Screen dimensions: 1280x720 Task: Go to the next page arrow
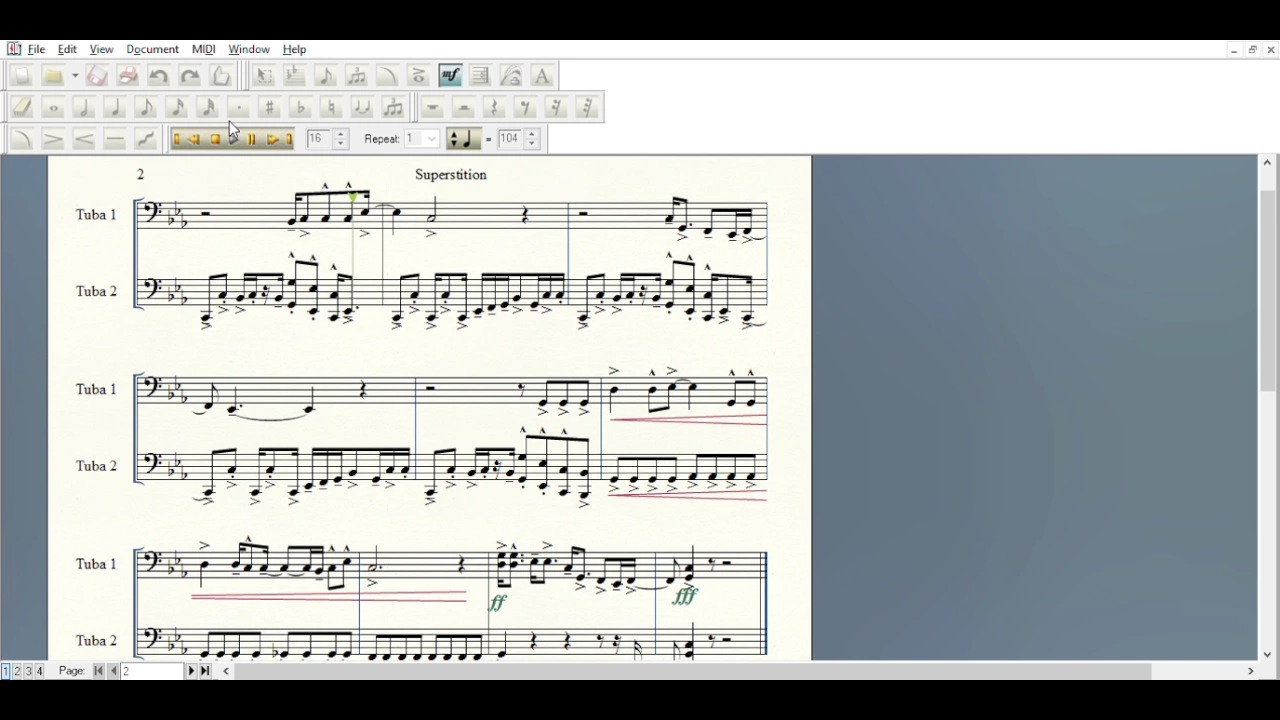click(191, 671)
